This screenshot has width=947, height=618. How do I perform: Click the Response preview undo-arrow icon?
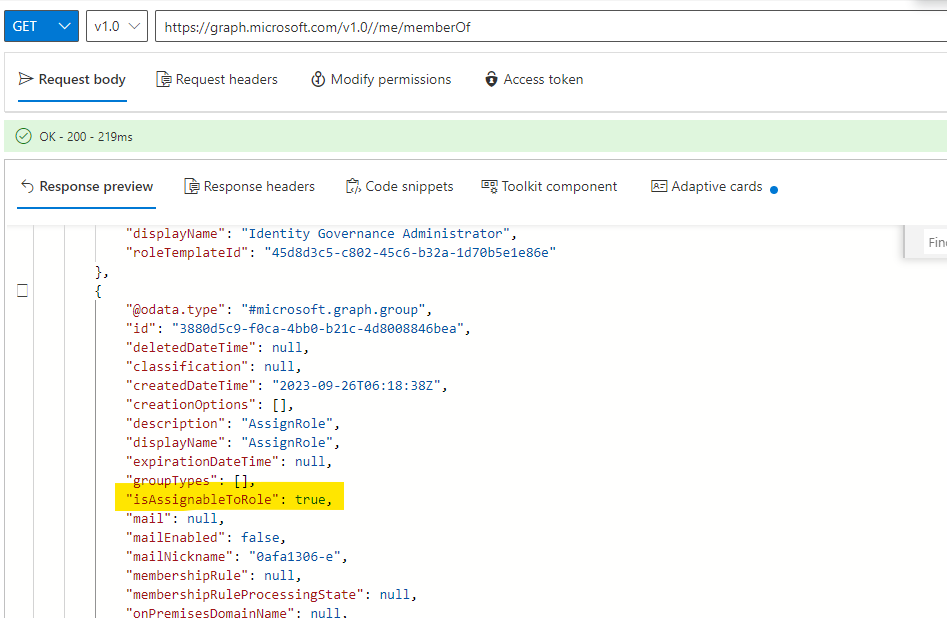27,186
